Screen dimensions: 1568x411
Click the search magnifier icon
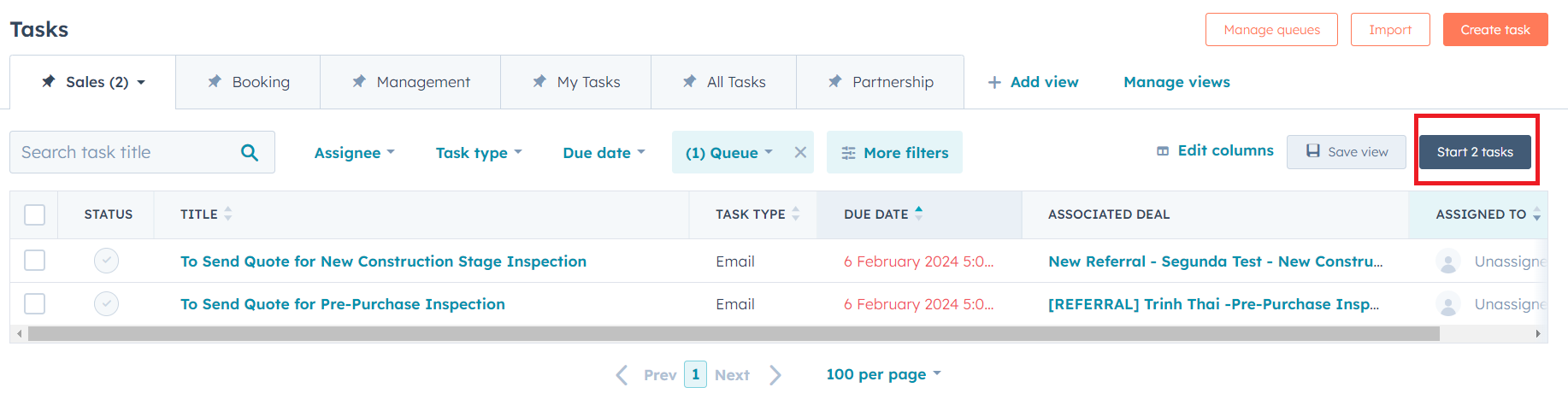[250, 152]
